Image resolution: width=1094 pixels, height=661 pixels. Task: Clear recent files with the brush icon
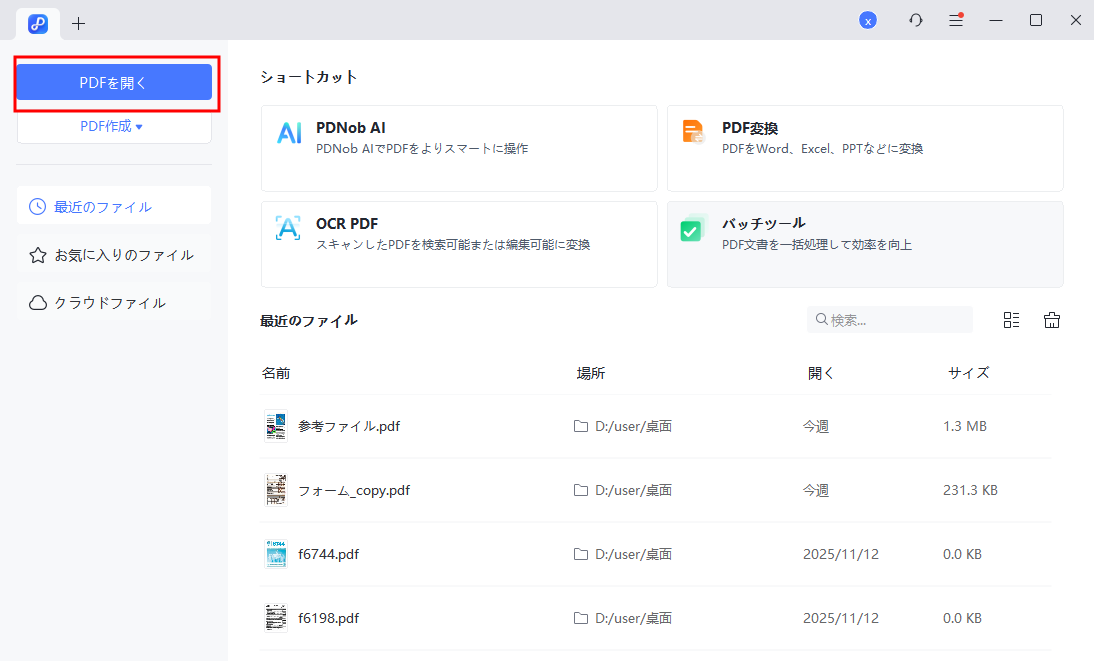tap(1051, 319)
